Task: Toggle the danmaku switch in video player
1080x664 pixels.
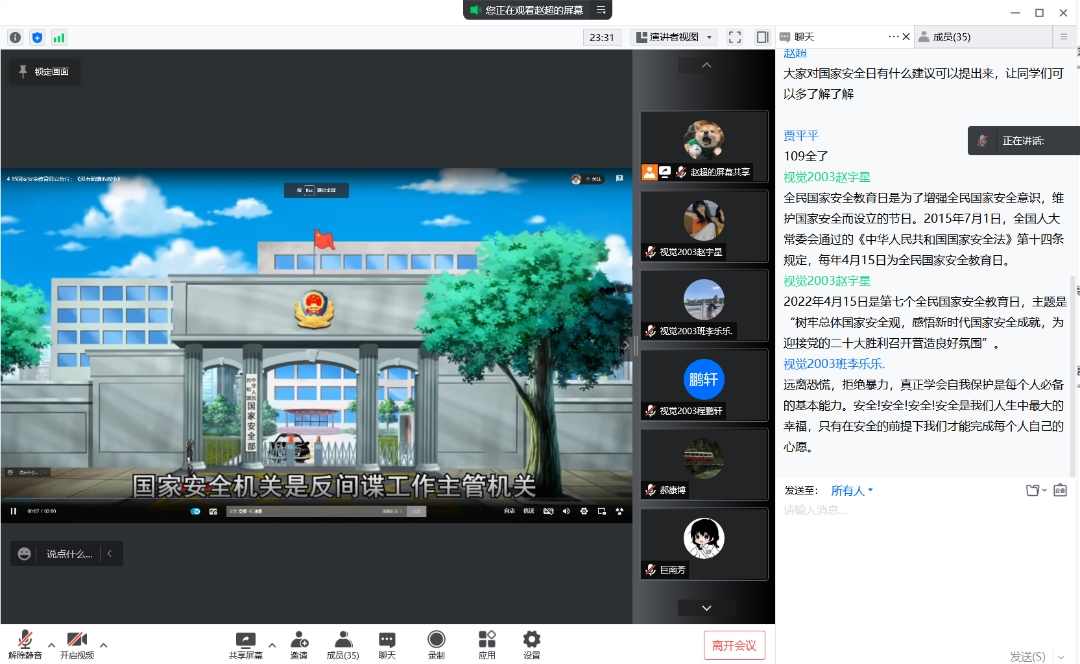Action: pos(196,511)
